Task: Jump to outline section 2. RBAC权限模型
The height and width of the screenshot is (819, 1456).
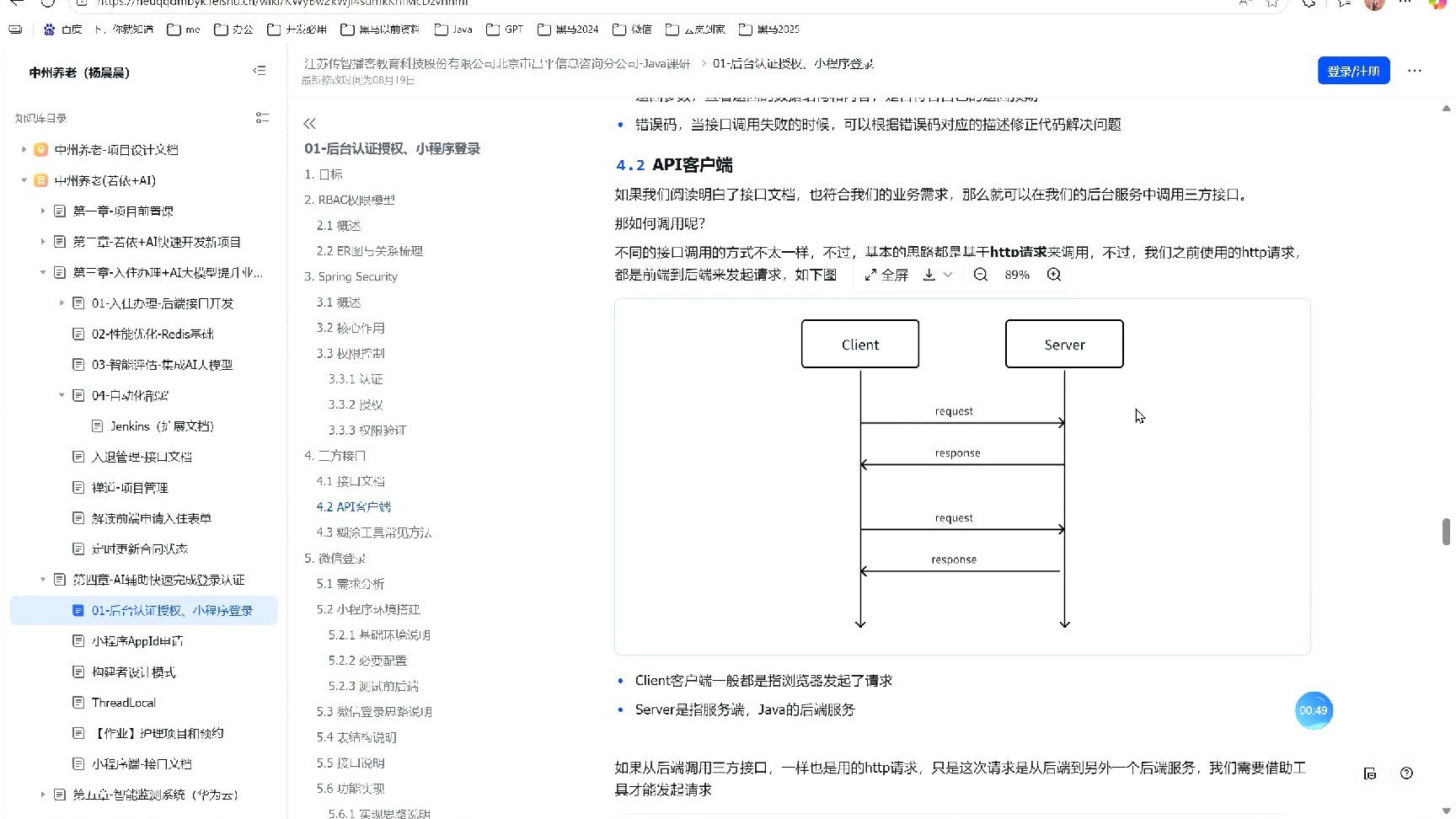Action: pos(350,200)
